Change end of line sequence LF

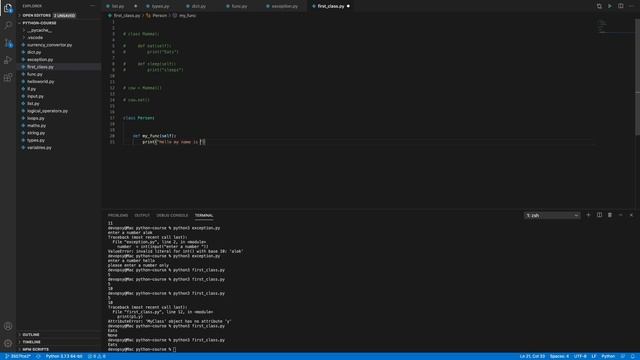[594, 356]
